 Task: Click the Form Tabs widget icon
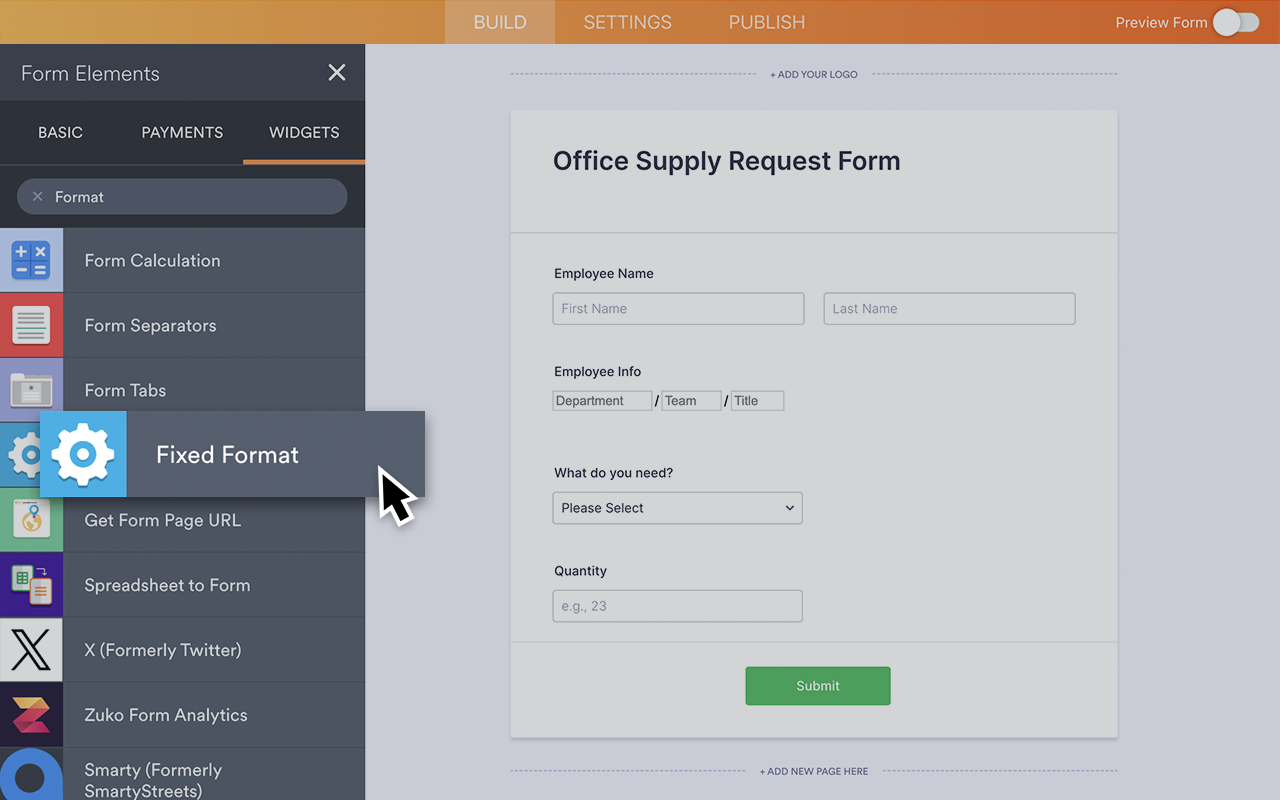coord(31,390)
